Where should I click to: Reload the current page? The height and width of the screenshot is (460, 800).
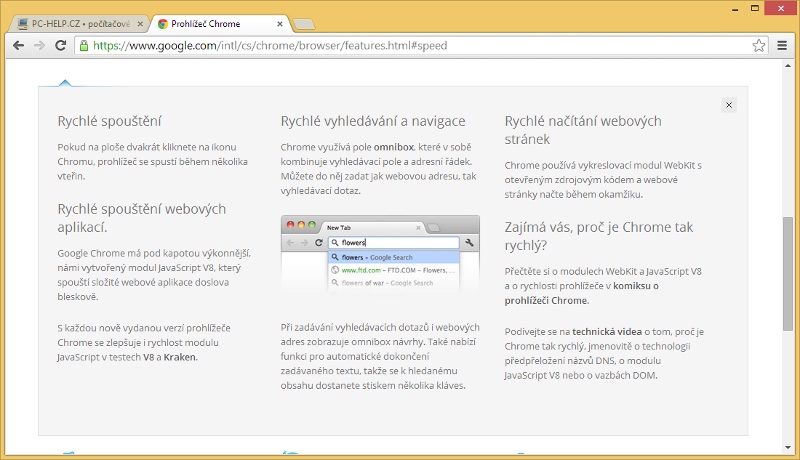click(x=61, y=45)
